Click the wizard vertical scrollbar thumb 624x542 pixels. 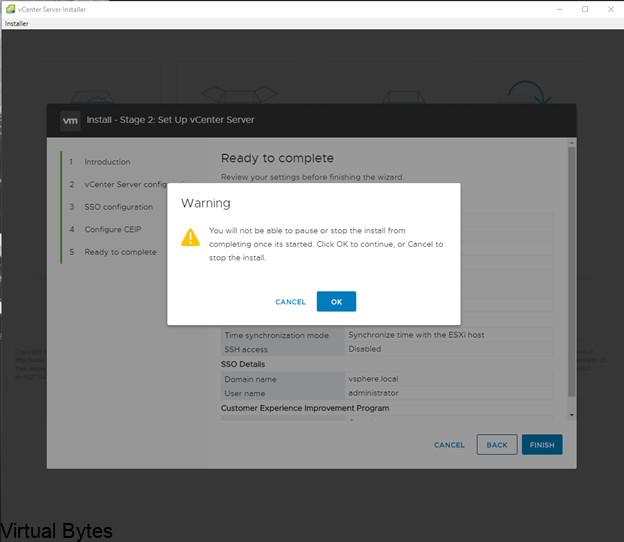pos(572,271)
